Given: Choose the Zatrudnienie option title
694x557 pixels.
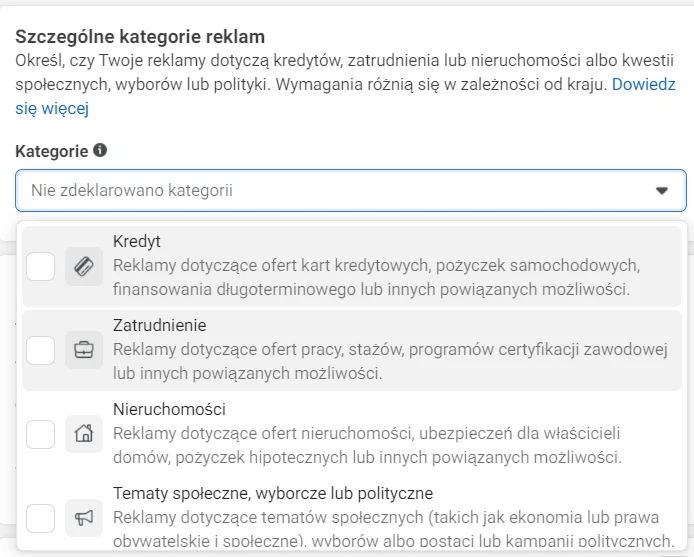Looking at the screenshot, I should coord(160,326).
